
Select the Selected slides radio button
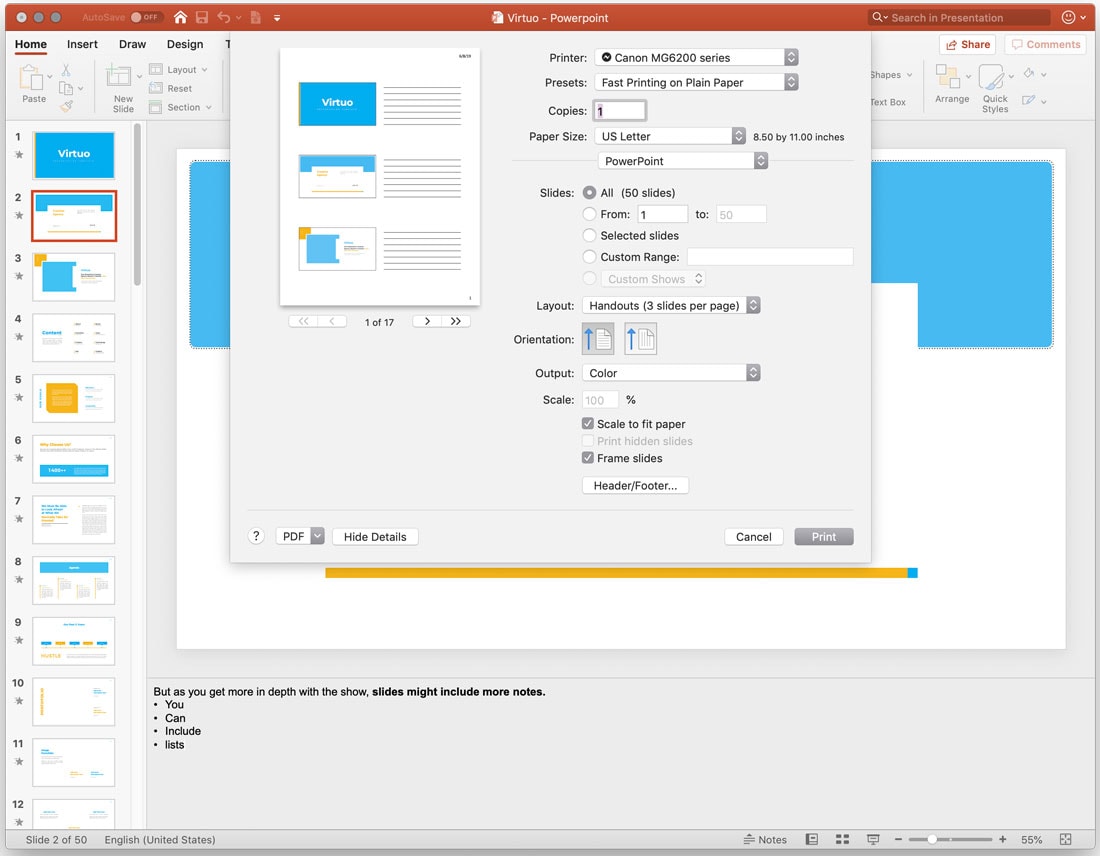(589, 235)
